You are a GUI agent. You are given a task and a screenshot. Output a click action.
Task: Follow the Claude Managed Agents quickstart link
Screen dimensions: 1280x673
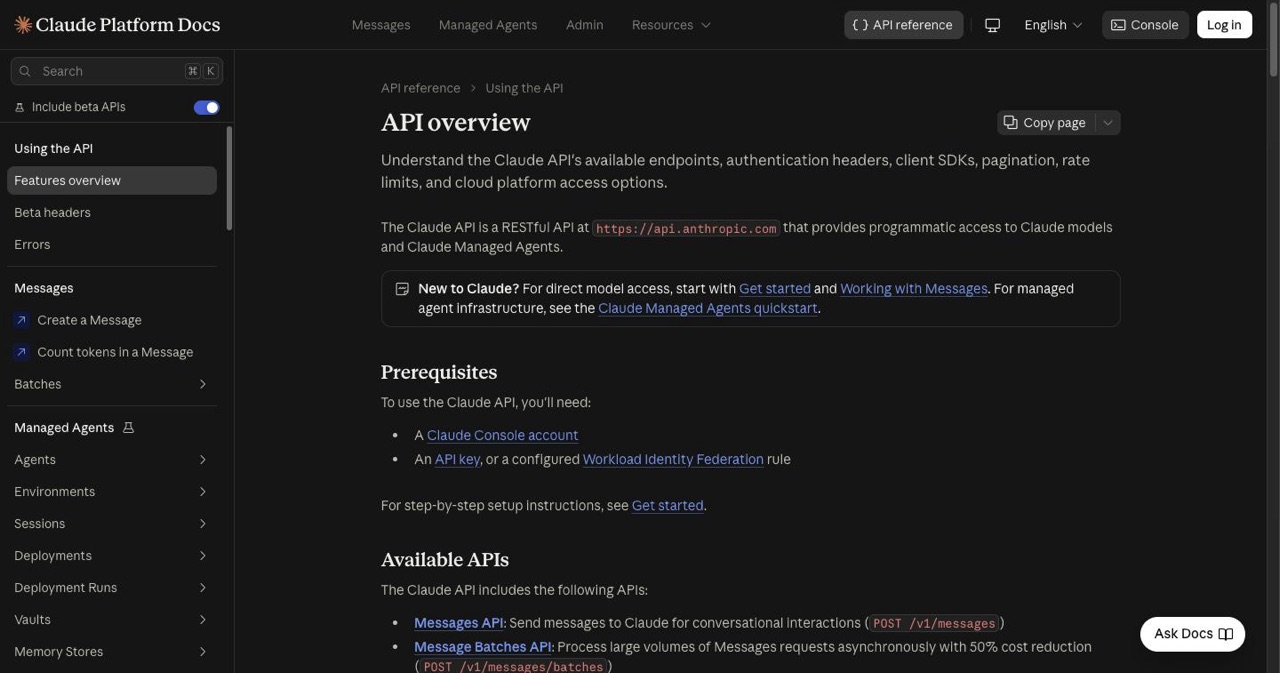[708, 309]
